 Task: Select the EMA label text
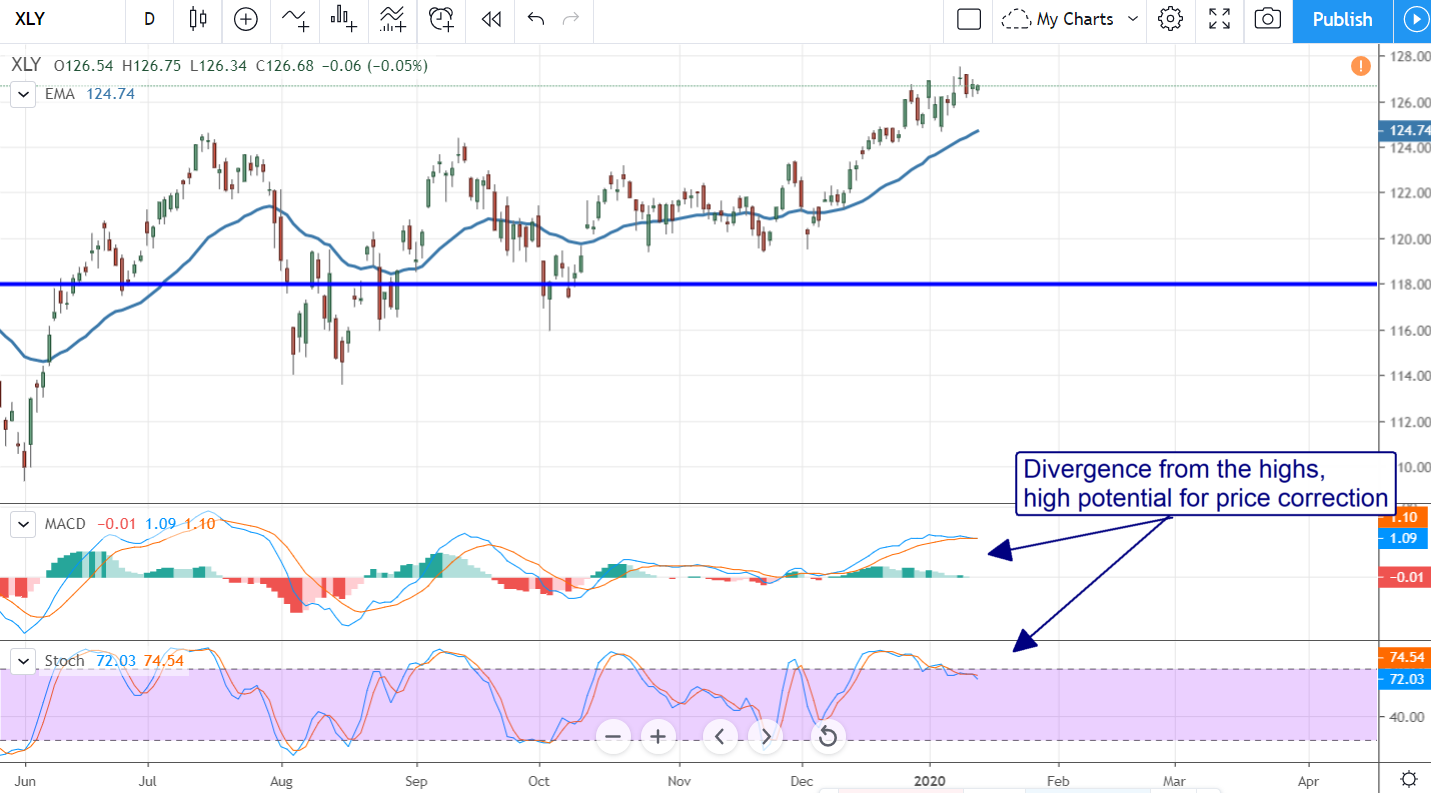click(59, 94)
